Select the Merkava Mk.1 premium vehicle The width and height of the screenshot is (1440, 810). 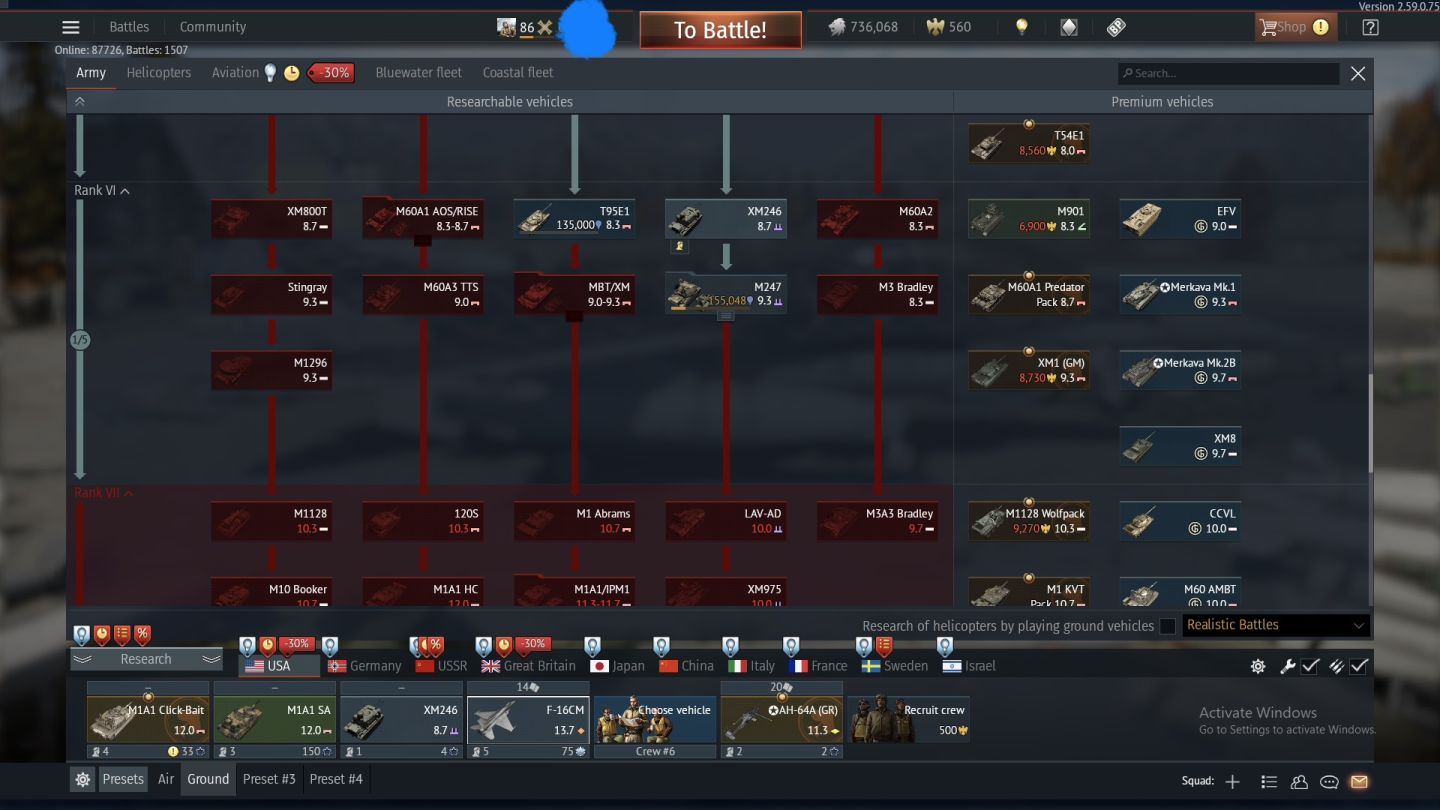(1180, 294)
